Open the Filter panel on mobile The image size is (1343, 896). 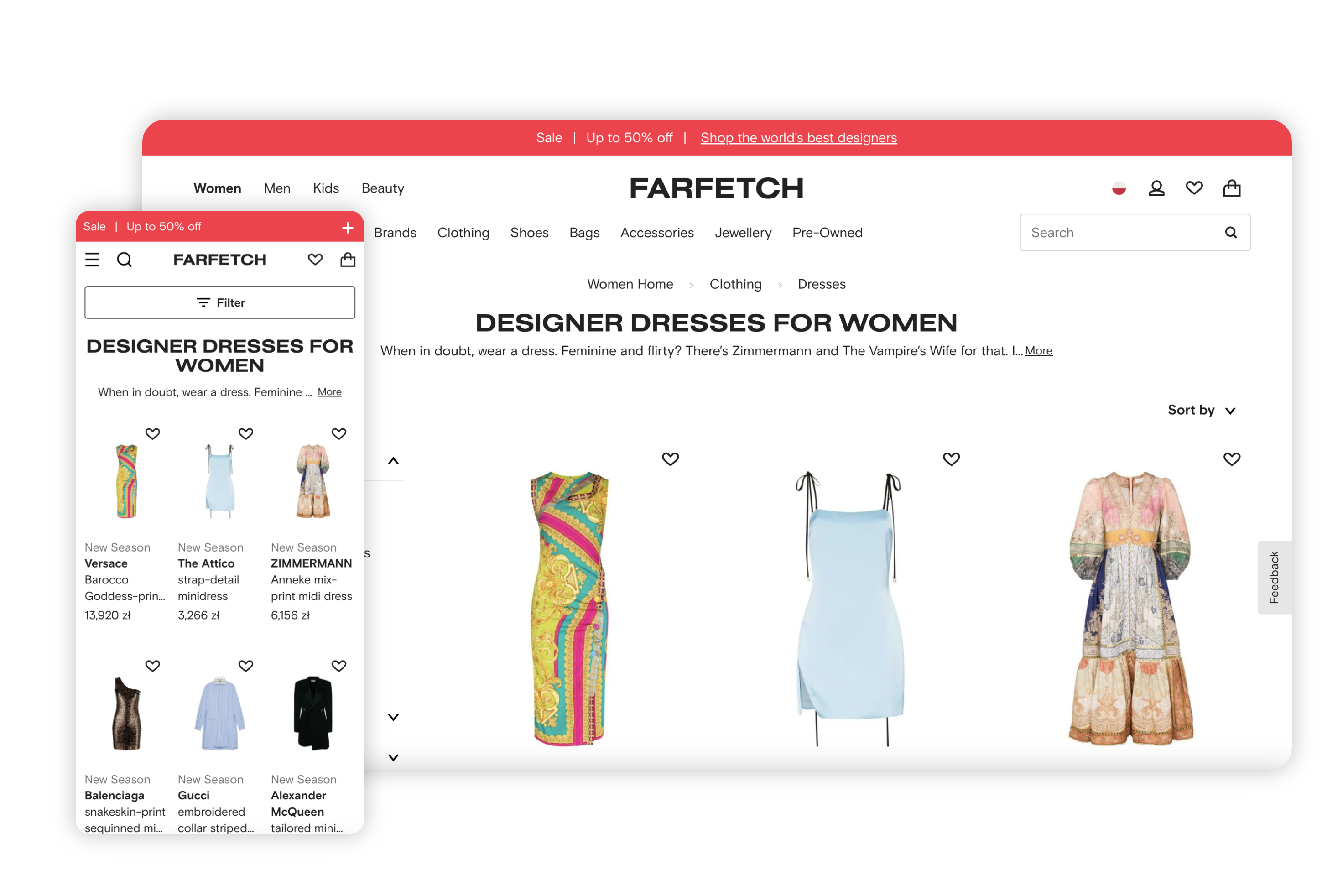219,302
